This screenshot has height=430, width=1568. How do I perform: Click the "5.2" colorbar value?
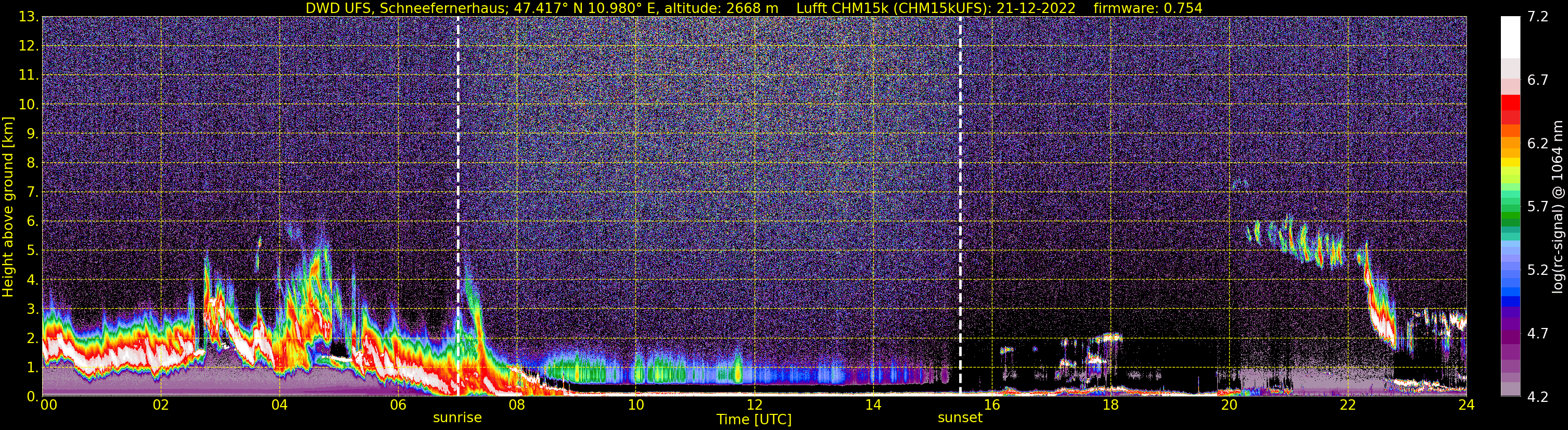click(1538, 270)
